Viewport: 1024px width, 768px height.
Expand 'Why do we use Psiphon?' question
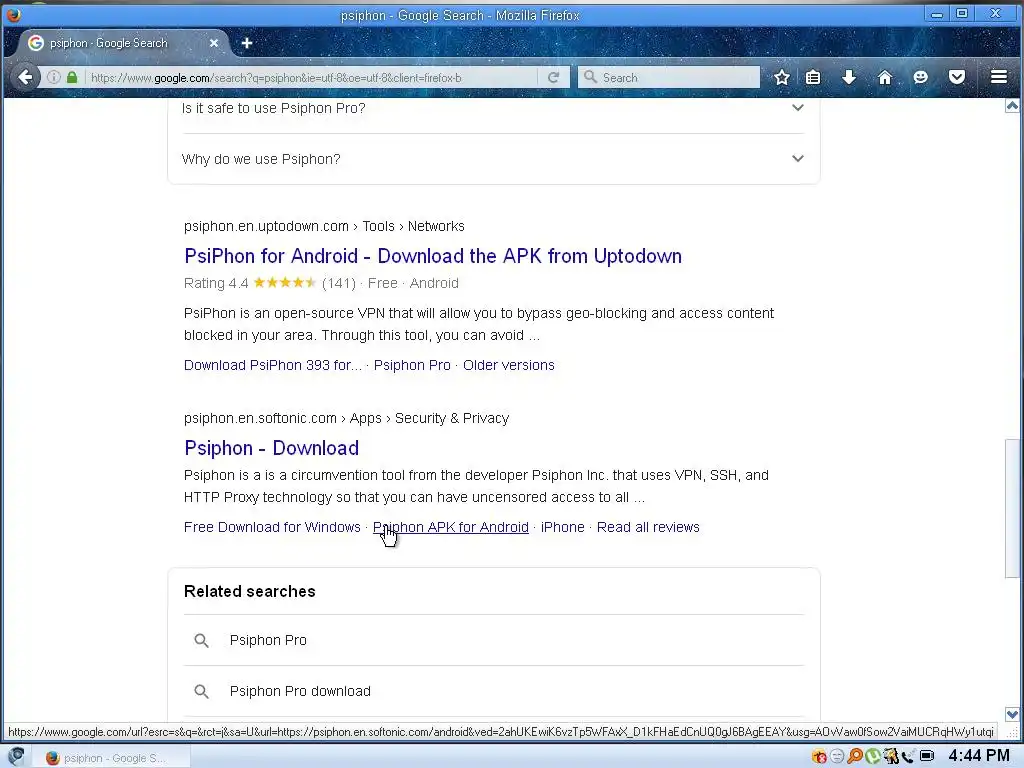(x=493, y=159)
